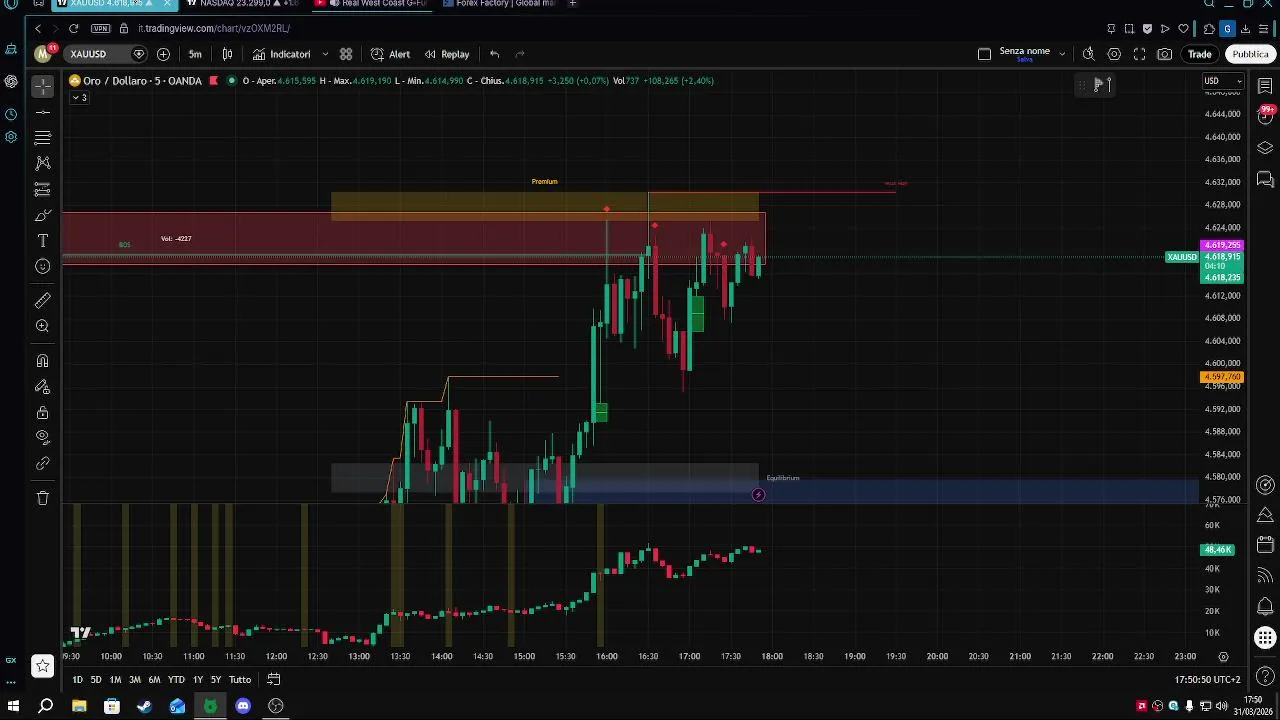Screen dimensions: 1280x720
Task: Open the time axis settings gear
Action: (x=1223, y=657)
